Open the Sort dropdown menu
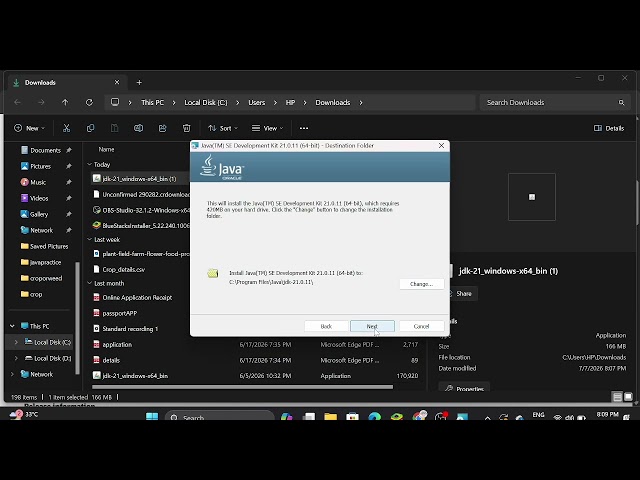 (223, 128)
